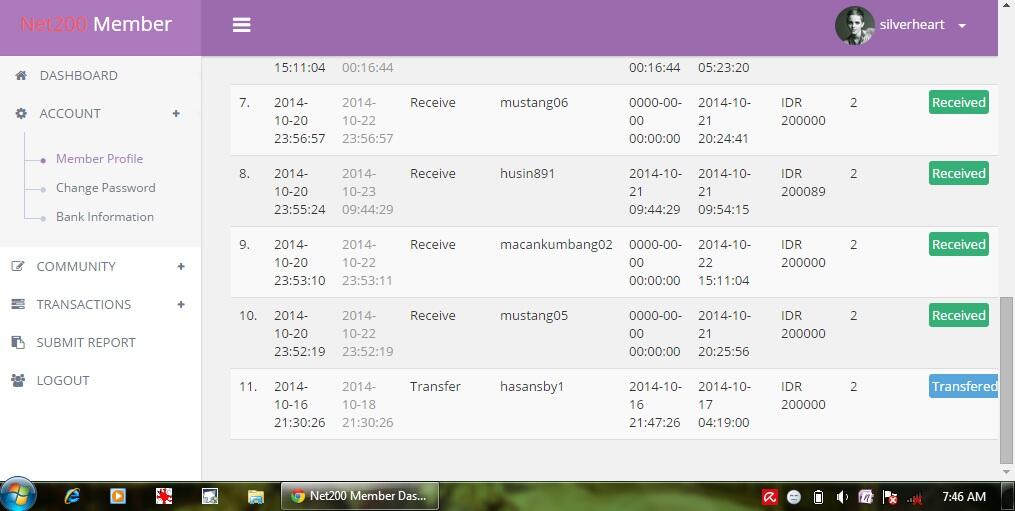The width and height of the screenshot is (1015, 511).
Task: Collapse the ACCOUNT section plus sign
Action: coord(175,113)
